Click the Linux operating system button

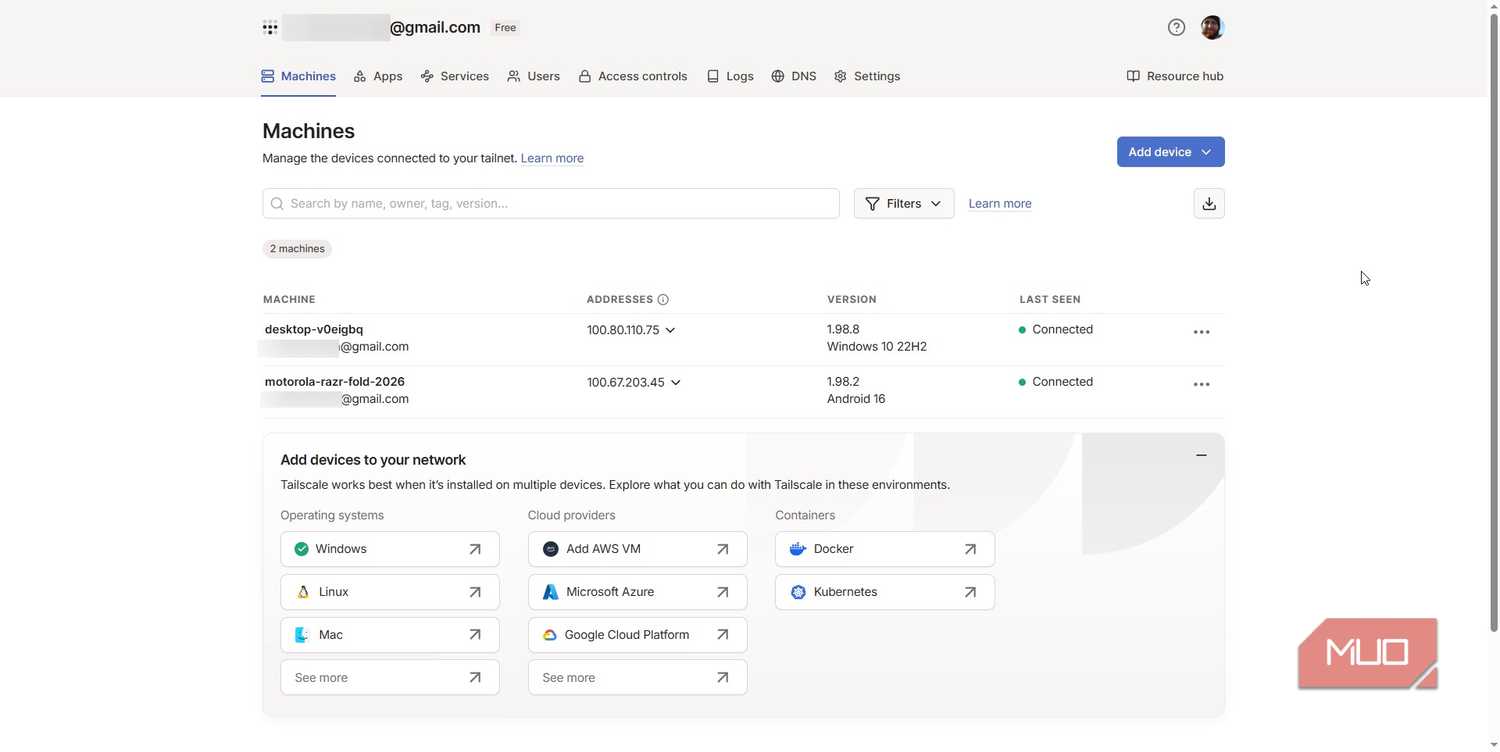390,592
